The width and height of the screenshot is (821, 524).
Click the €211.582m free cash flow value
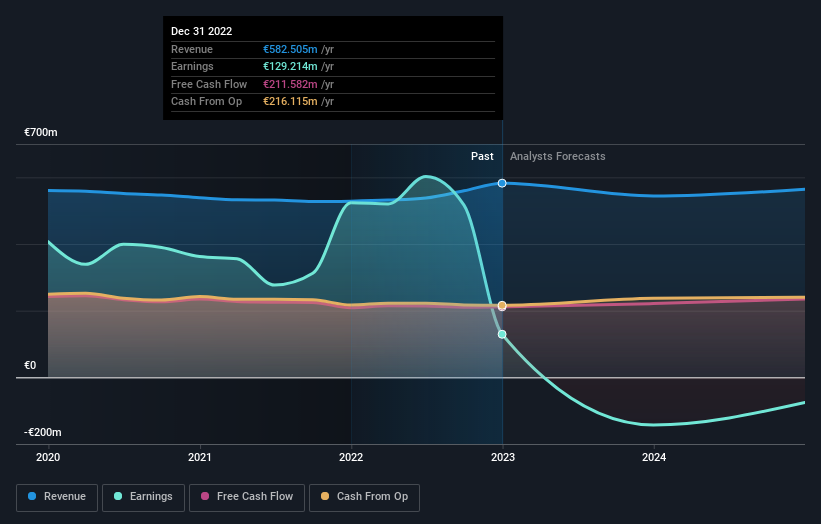[x=290, y=84]
